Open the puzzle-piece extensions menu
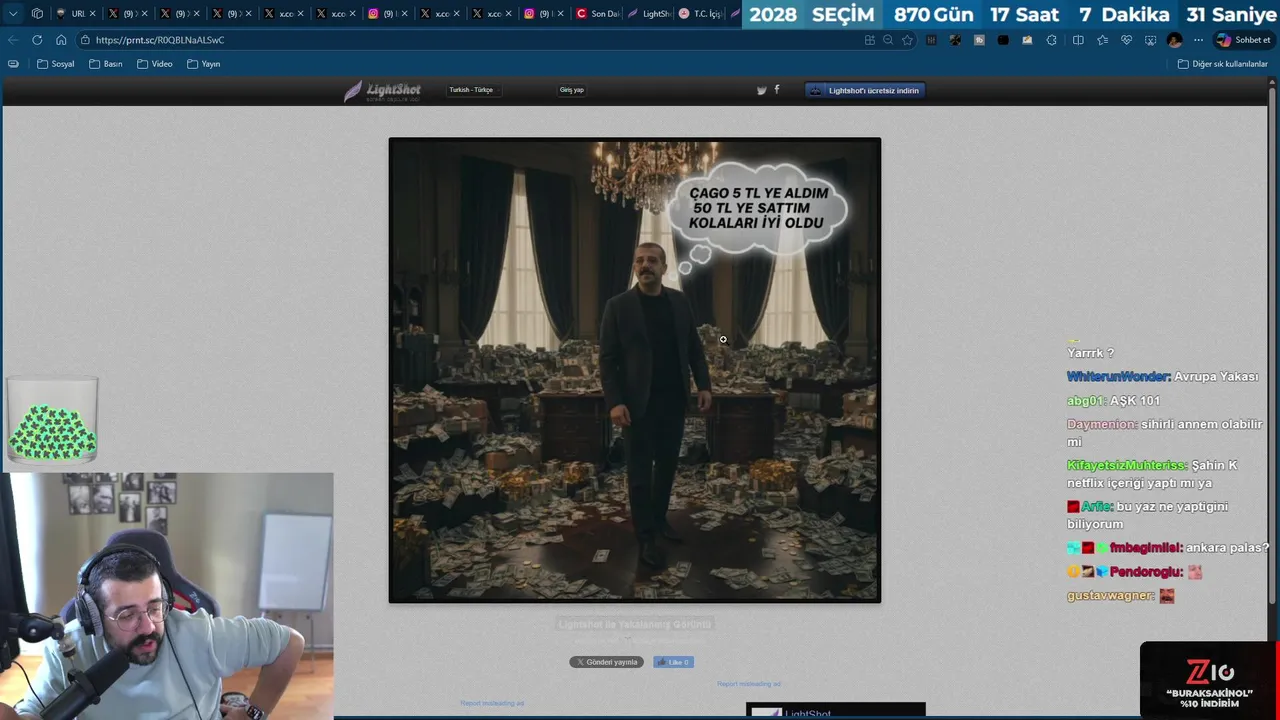The width and height of the screenshot is (1280, 720). (x=1051, y=40)
